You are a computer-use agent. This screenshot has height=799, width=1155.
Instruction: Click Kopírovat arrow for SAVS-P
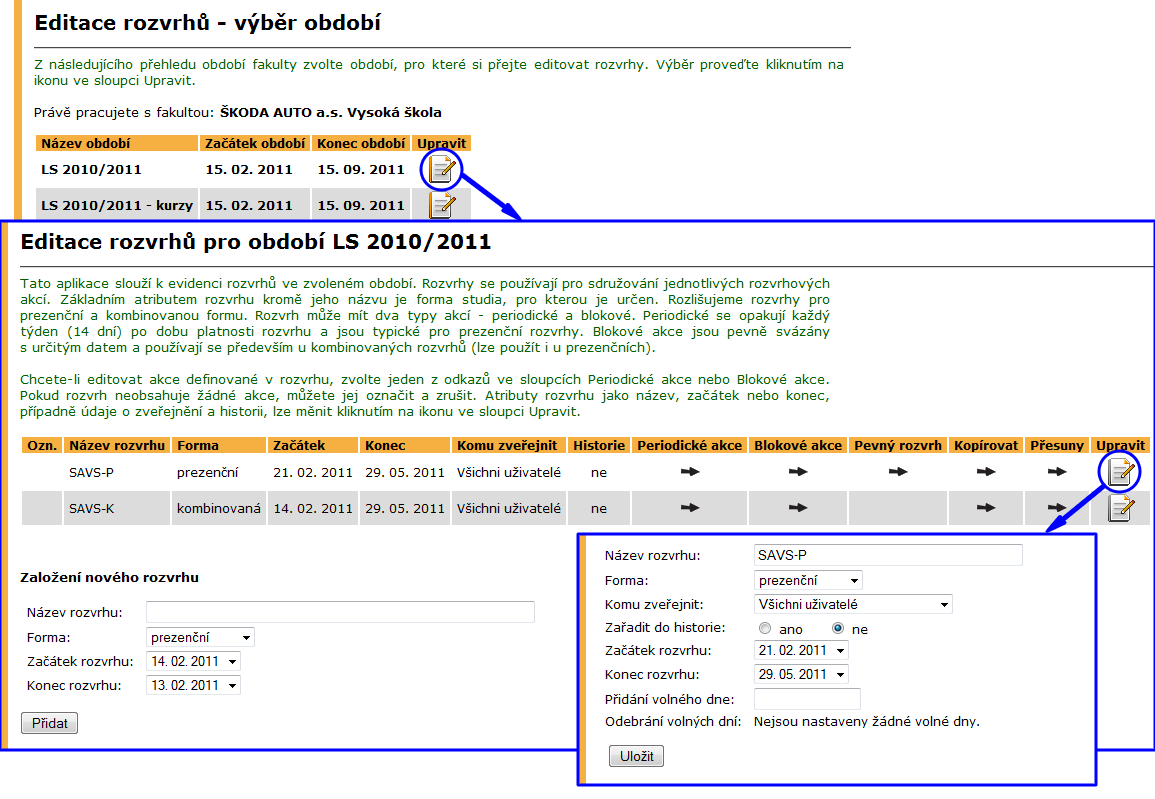986,472
